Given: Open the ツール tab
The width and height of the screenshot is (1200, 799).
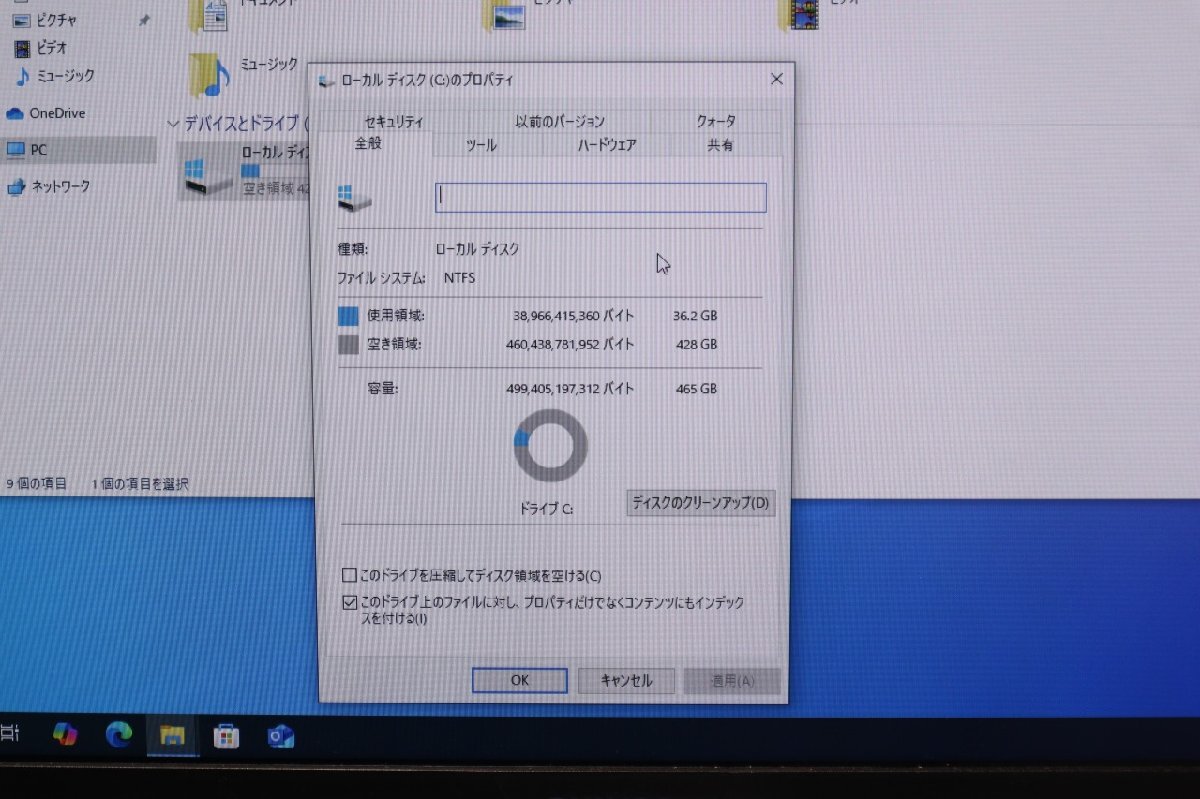Looking at the screenshot, I should pos(481,145).
